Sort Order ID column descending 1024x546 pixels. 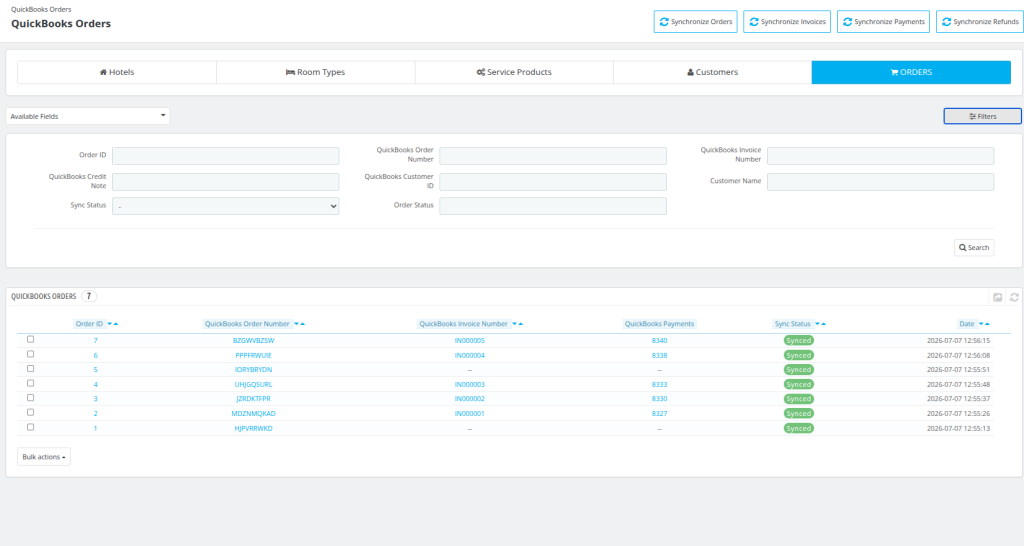coord(109,324)
